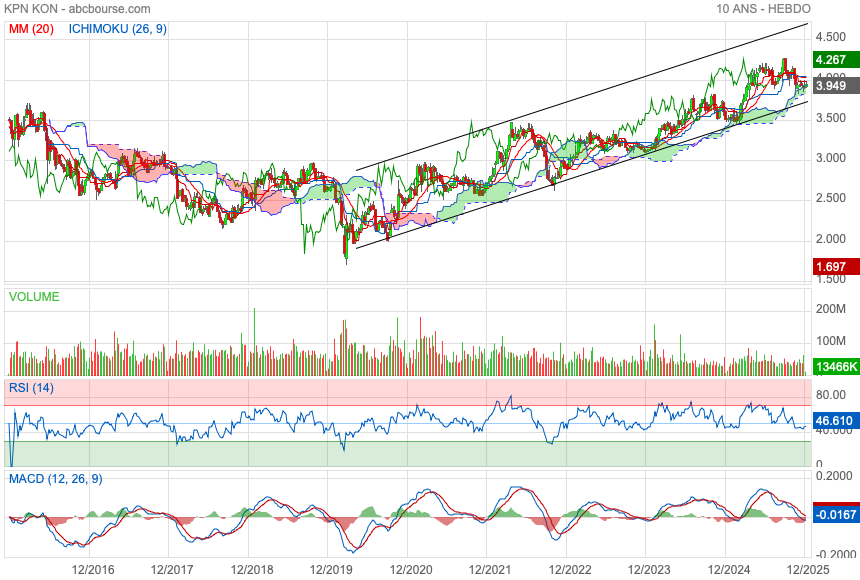The image size is (860, 580).
Task: Click the RSI (14) panel label
Action: click(33, 388)
